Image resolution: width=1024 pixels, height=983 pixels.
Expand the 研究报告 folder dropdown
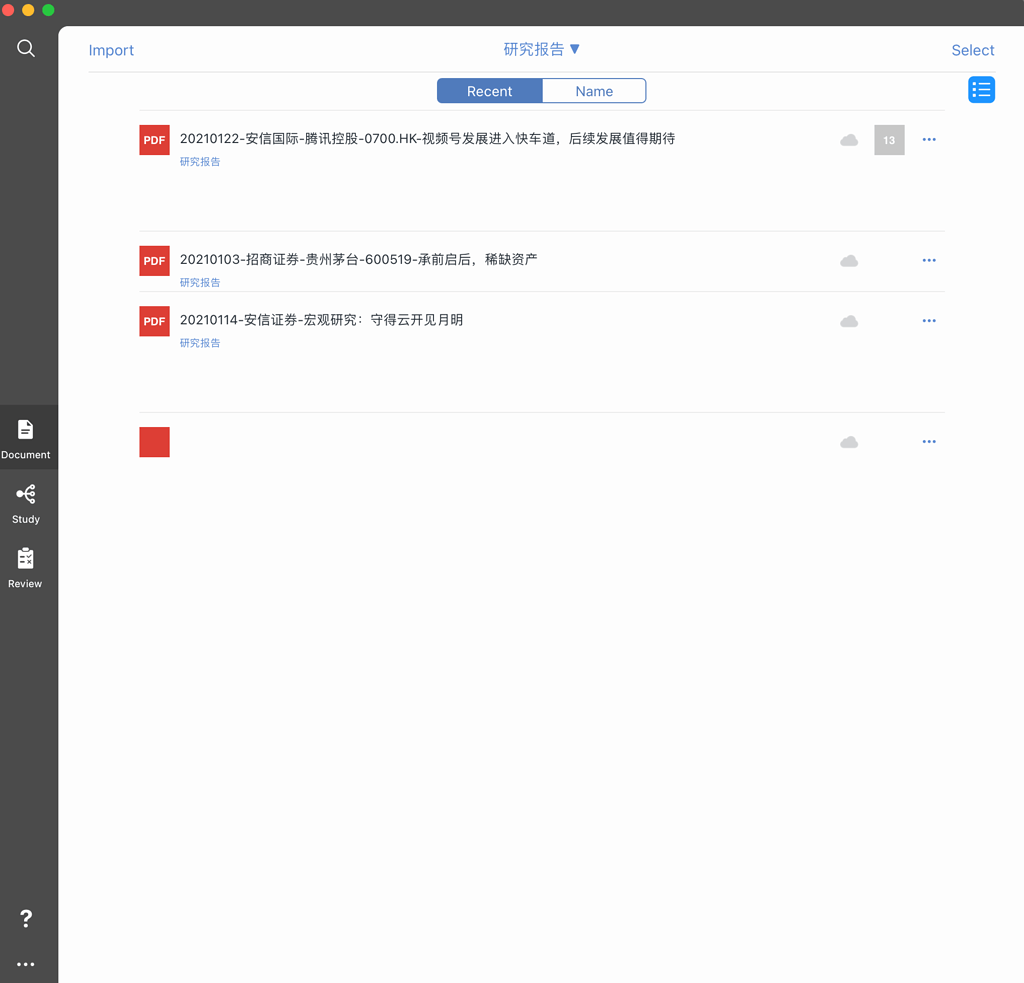[x=542, y=49]
